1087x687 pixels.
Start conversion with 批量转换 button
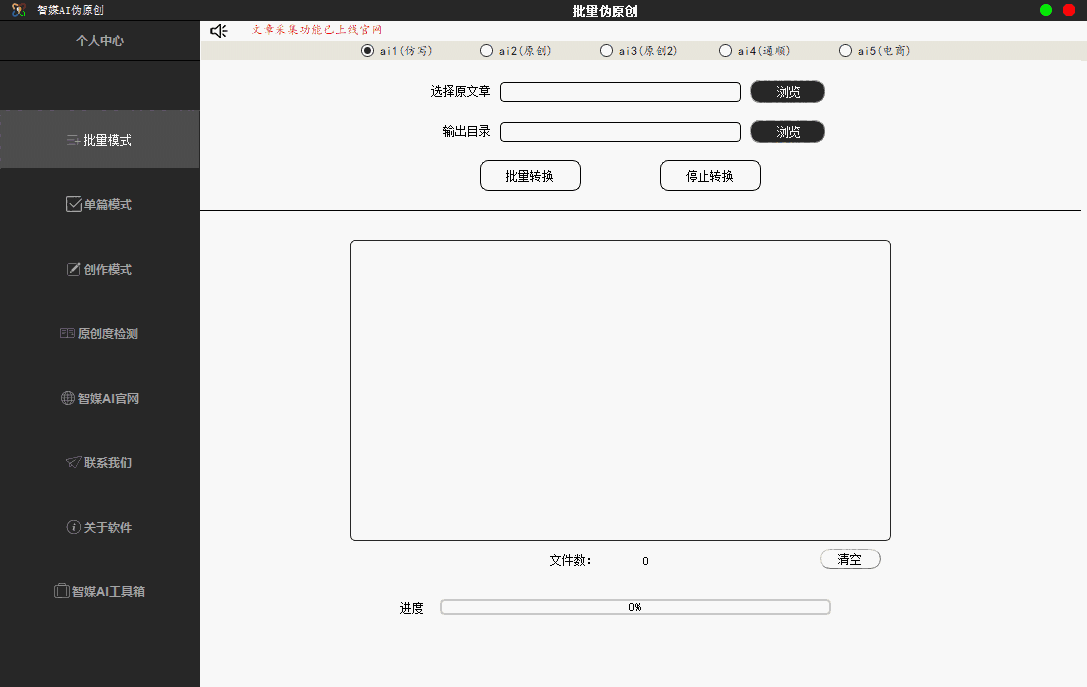click(530, 175)
